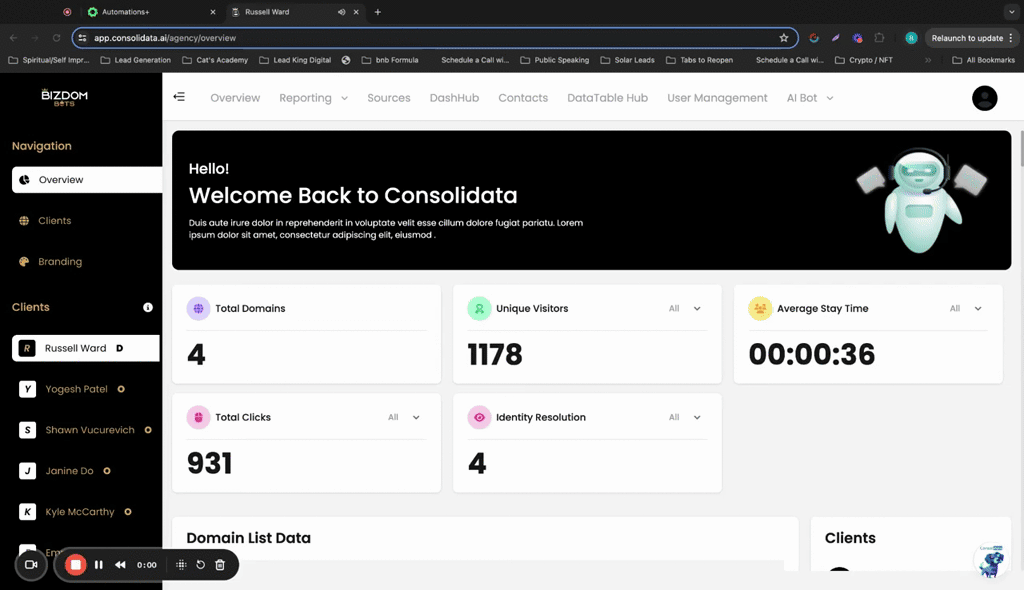The height and width of the screenshot is (590, 1024).
Task: Open the DashHub menu item
Action: click(x=454, y=98)
